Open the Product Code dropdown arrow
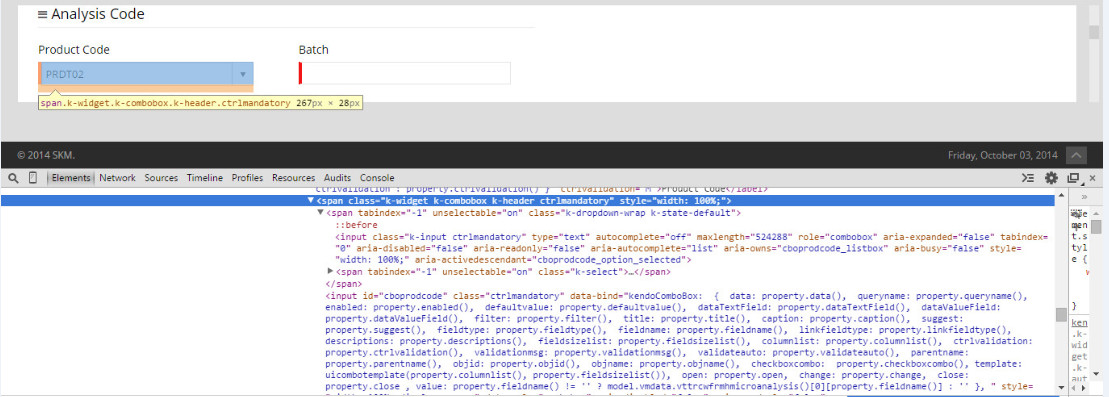The image size is (1109, 397). pos(243,74)
